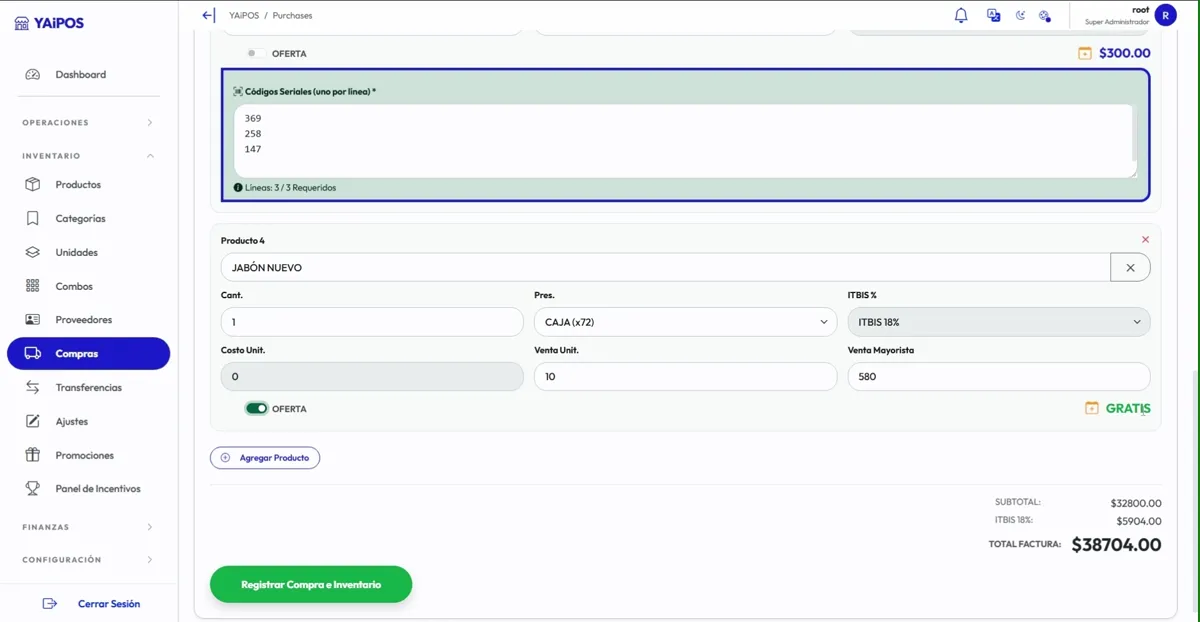Click the Compras truck icon
This screenshot has height=622, width=1200.
[x=33, y=353]
